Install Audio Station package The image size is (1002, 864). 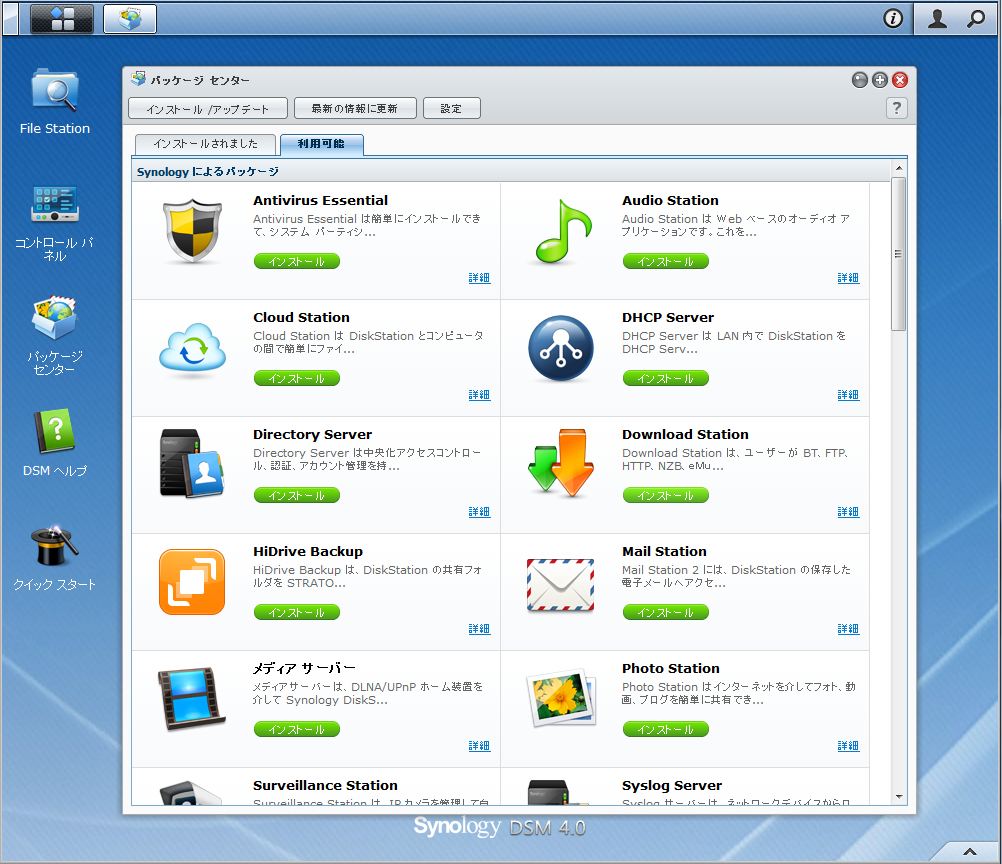coord(666,261)
